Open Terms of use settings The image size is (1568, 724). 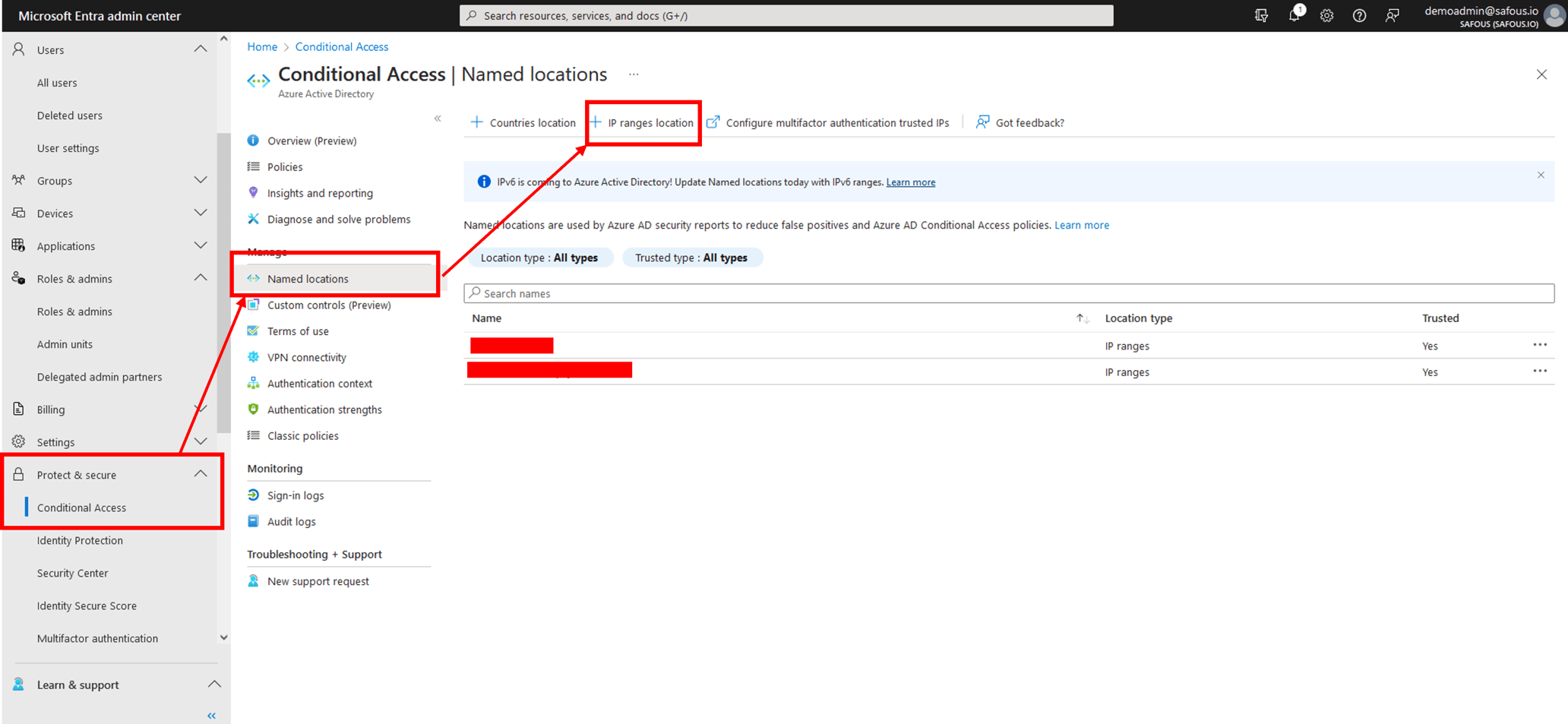297,330
